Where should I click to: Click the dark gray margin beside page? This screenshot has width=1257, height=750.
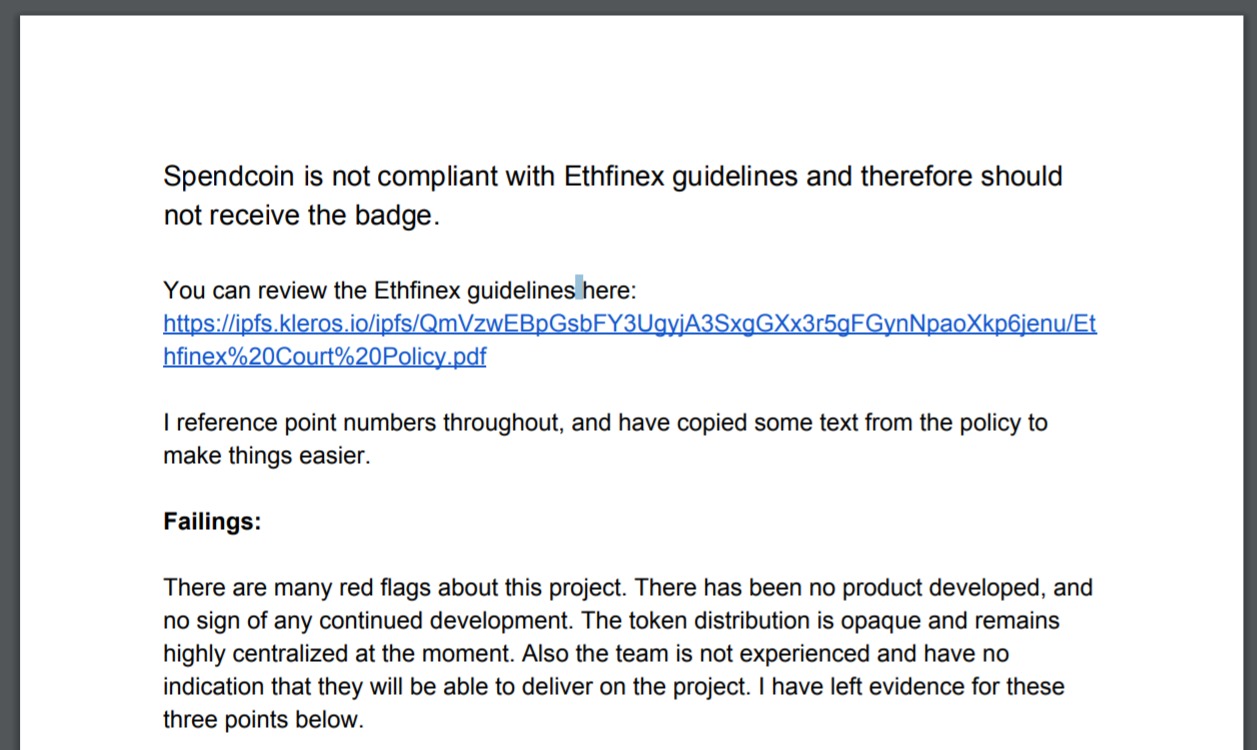point(9,400)
